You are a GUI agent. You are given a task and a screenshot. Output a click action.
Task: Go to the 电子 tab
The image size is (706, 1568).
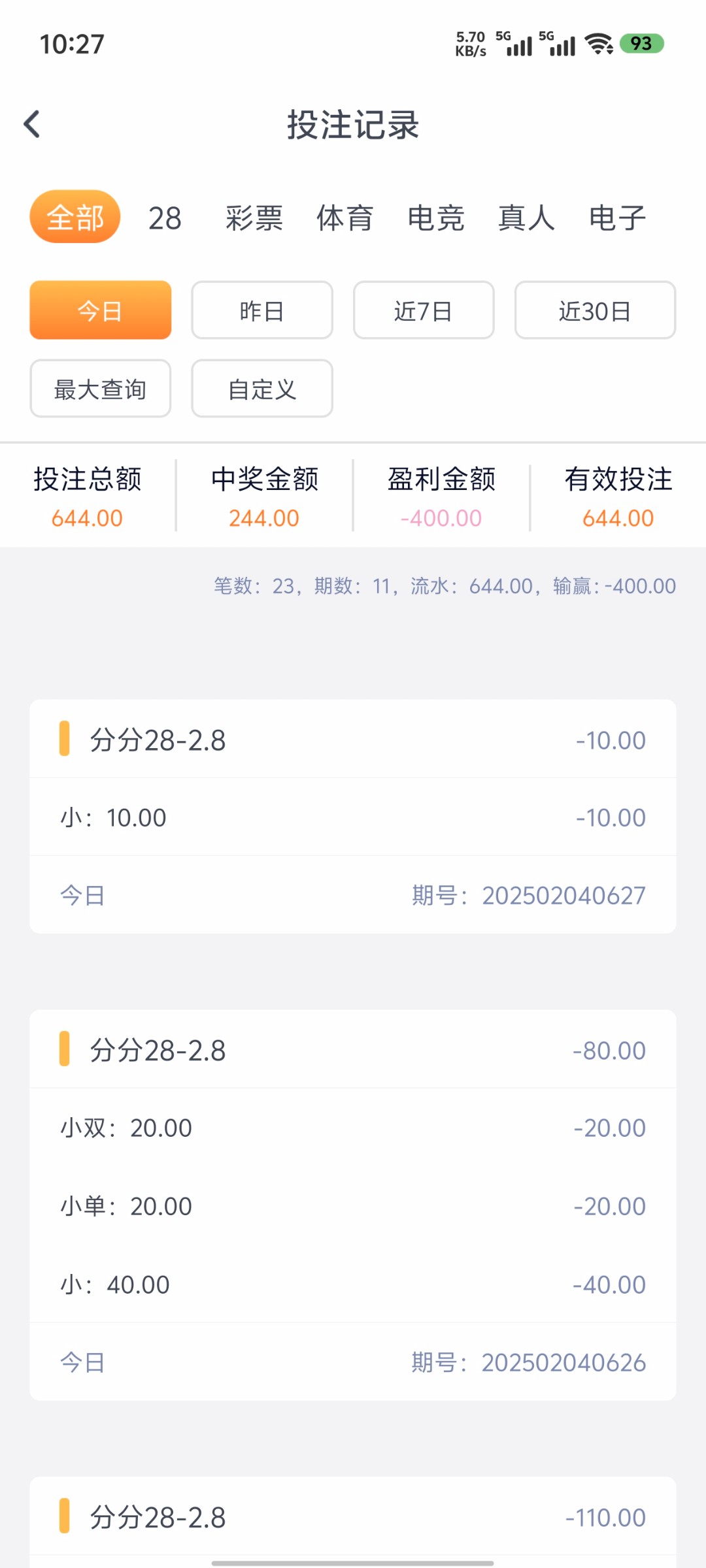617,218
